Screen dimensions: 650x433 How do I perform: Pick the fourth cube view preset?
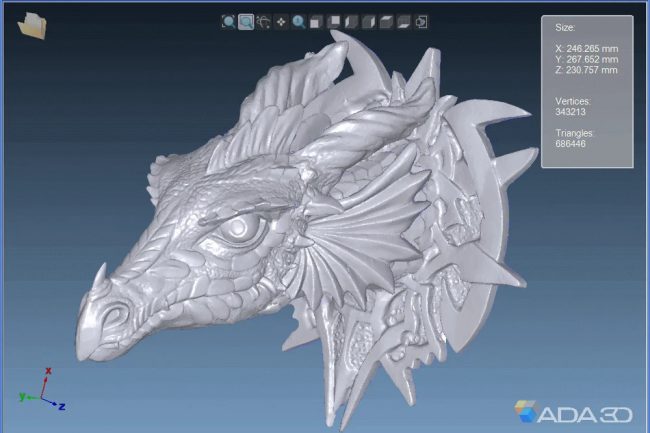(368, 21)
